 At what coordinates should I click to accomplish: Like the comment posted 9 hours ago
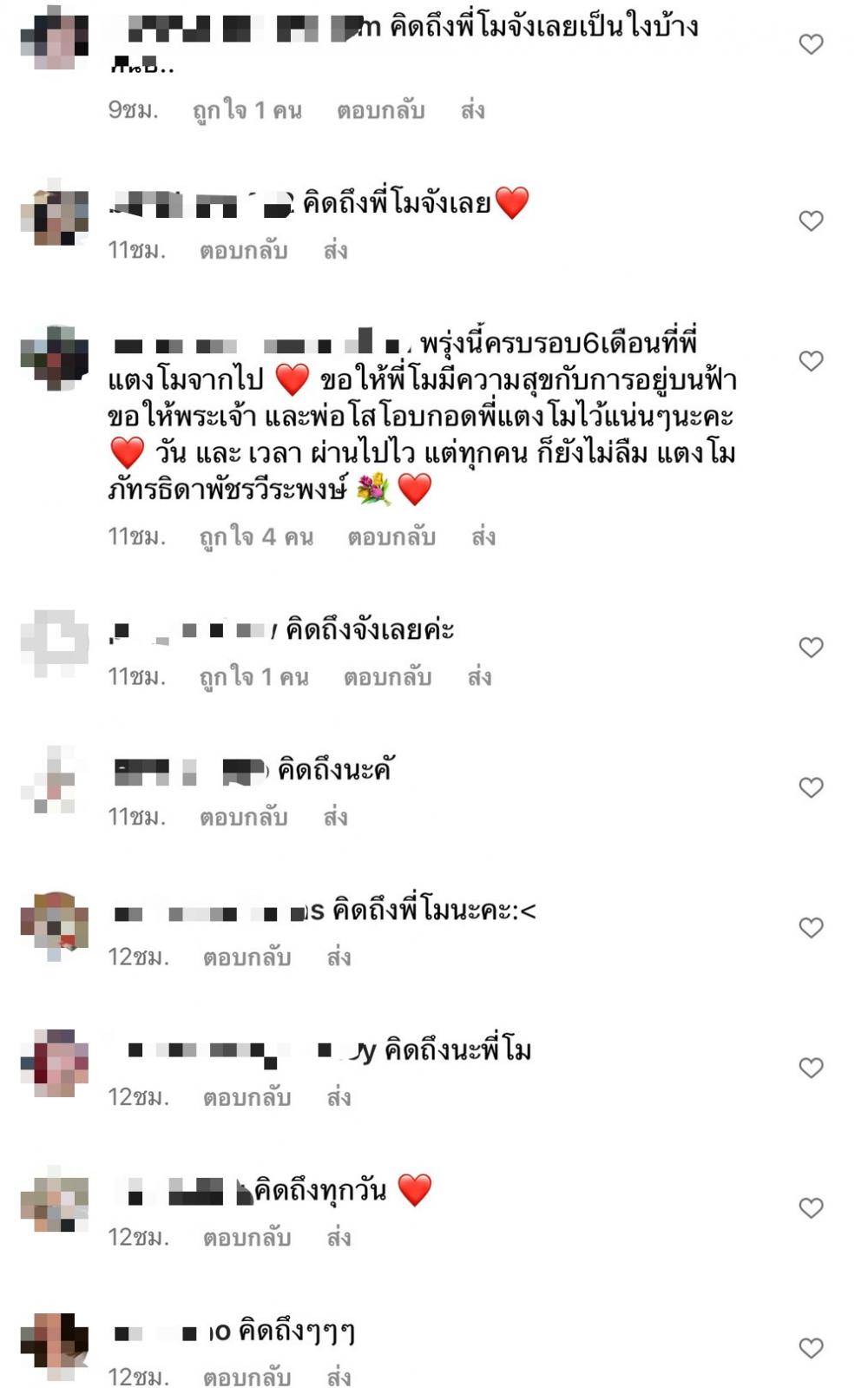[811, 44]
